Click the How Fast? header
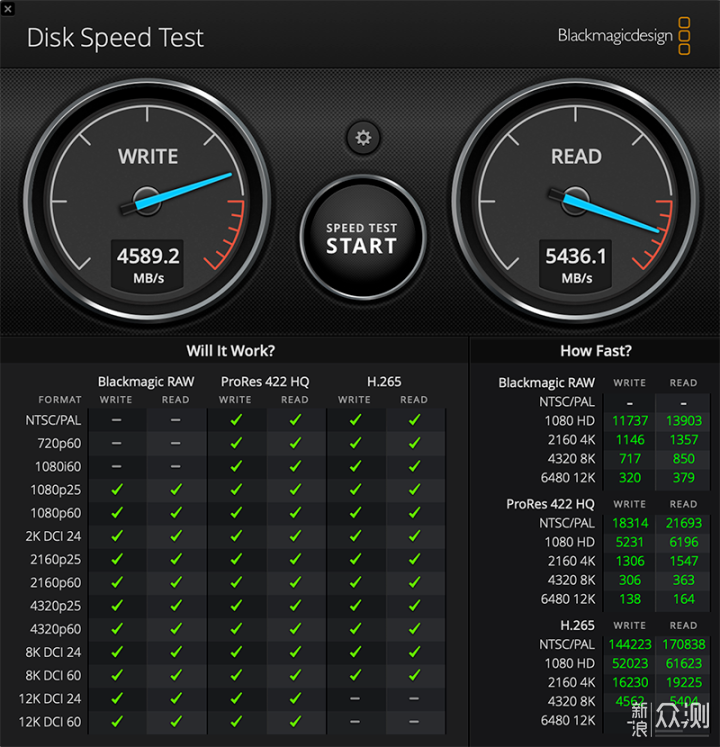The width and height of the screenshot is (720, 747). coord(596,351)
